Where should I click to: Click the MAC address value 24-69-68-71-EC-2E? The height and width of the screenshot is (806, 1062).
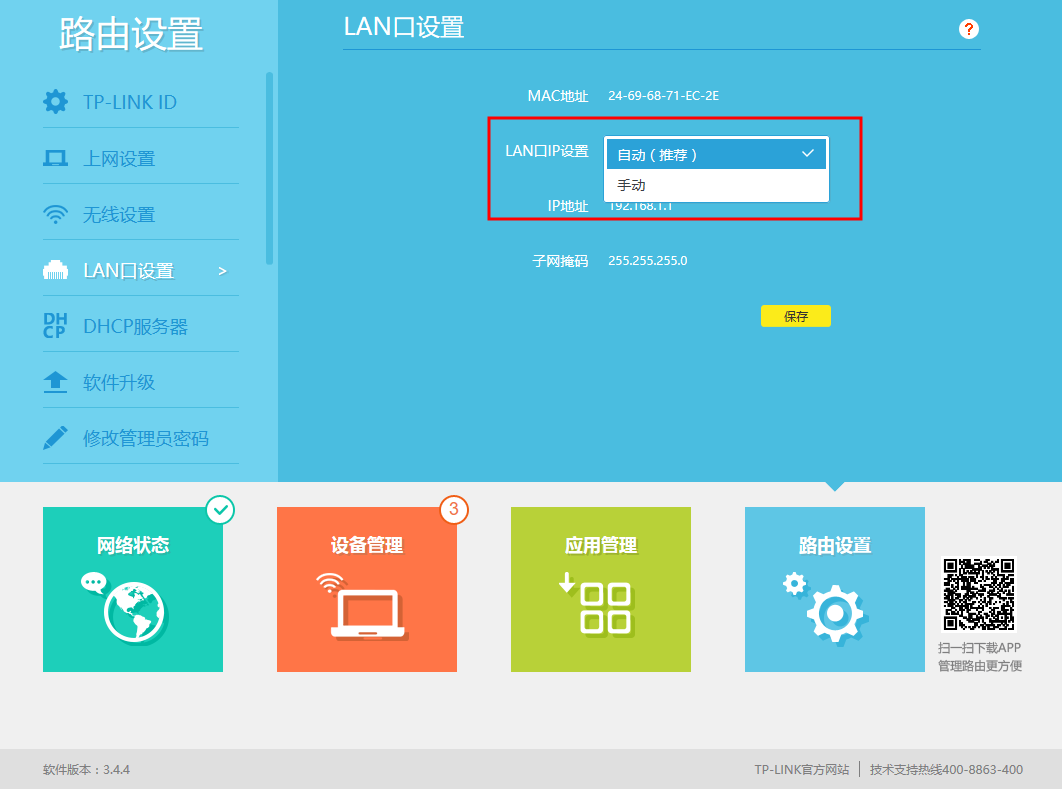tap(663, 96)
